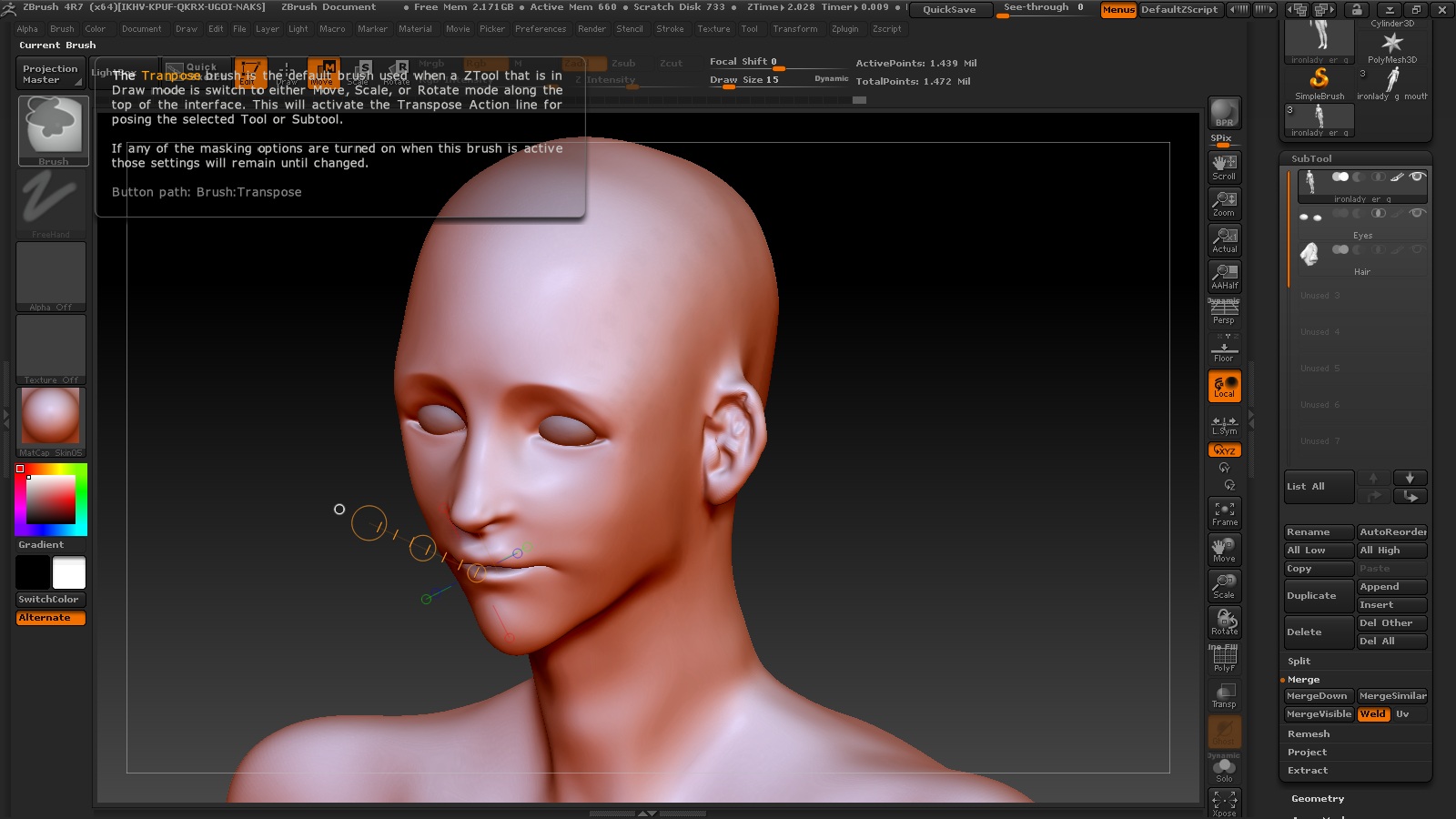Click the Xpose icon
The image size is (1456, 819).
(1224, 804)
